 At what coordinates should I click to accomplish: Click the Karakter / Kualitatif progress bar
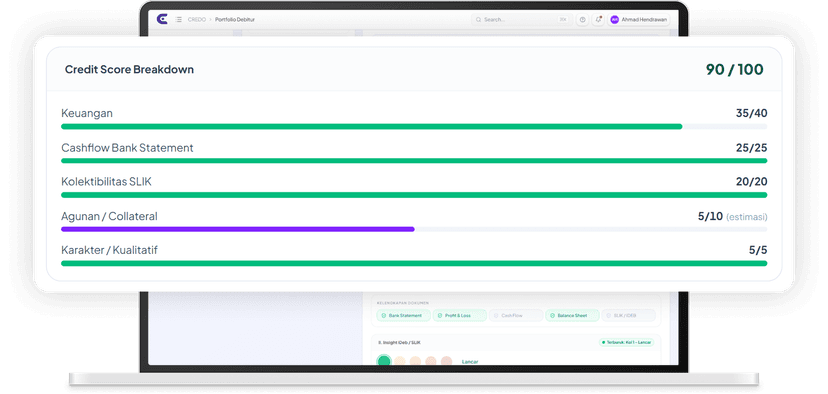click(x=414, y=263)
